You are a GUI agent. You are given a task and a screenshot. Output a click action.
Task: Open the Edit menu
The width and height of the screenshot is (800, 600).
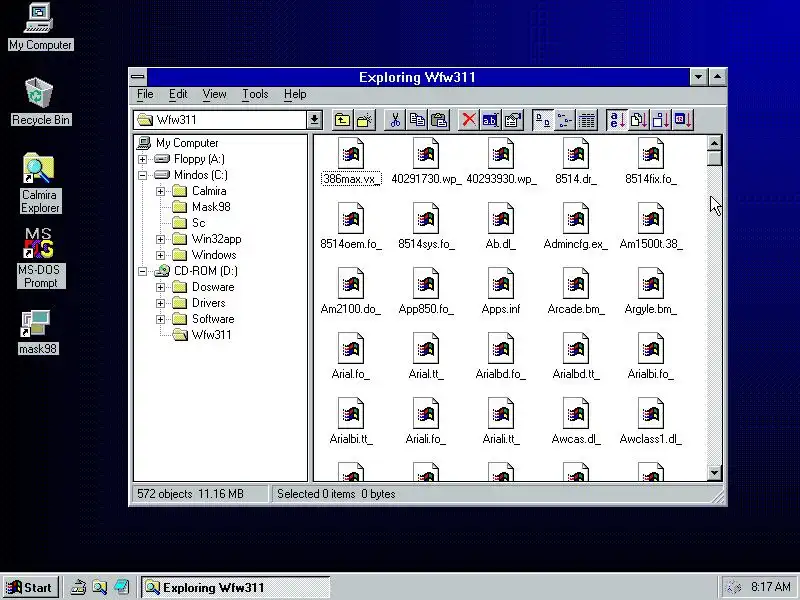(x=178, y=94)
